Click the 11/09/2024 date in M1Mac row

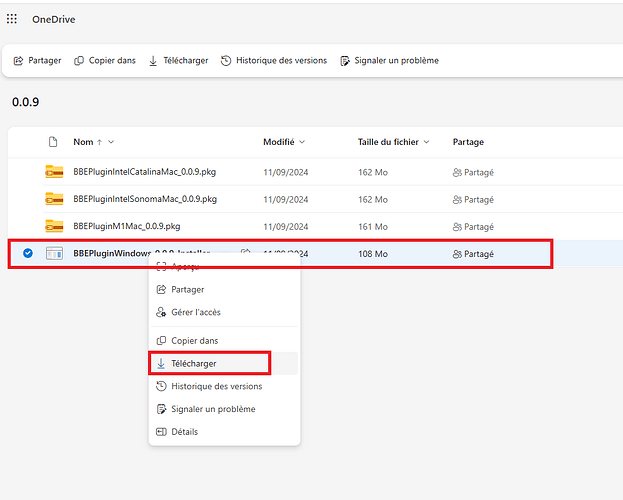286,227
